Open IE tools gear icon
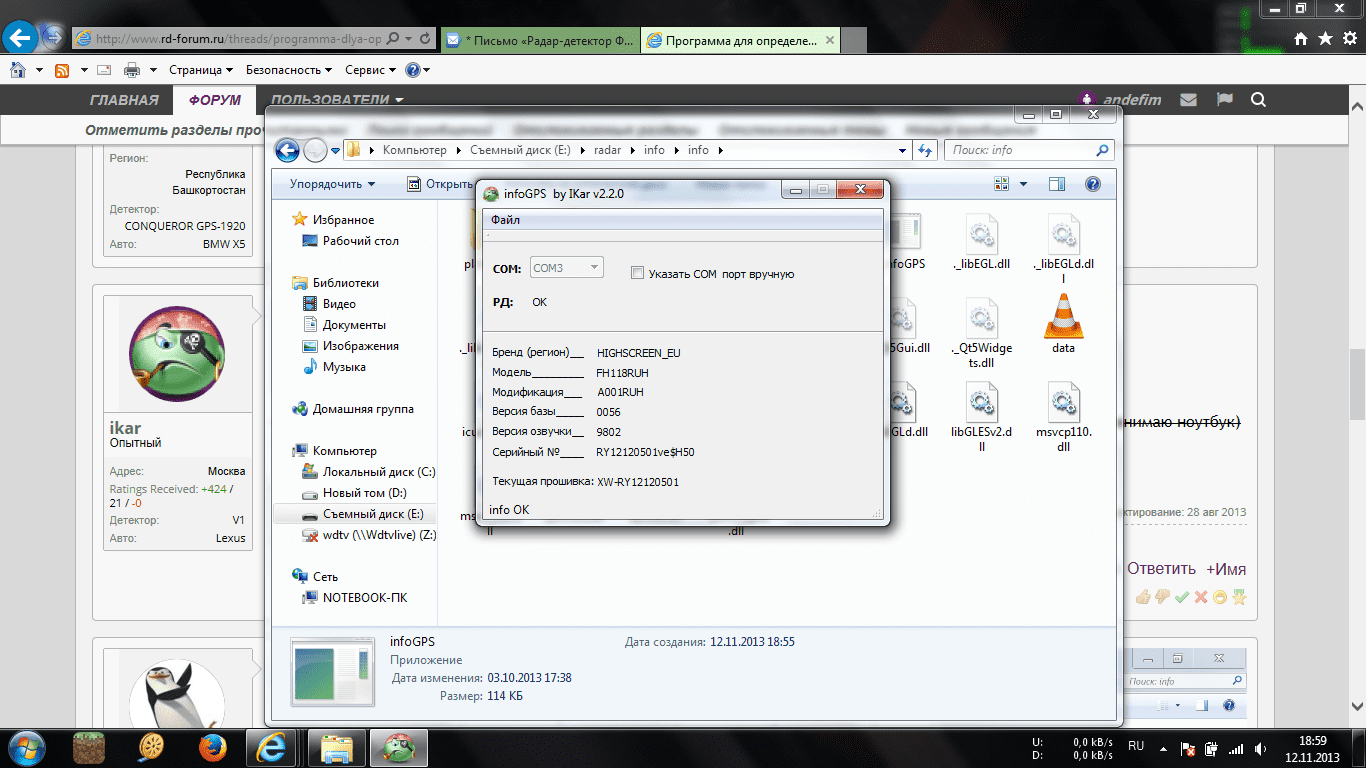Image resolution: width=1366 pixels, height=768 pixels. (x=1349, y=39)
